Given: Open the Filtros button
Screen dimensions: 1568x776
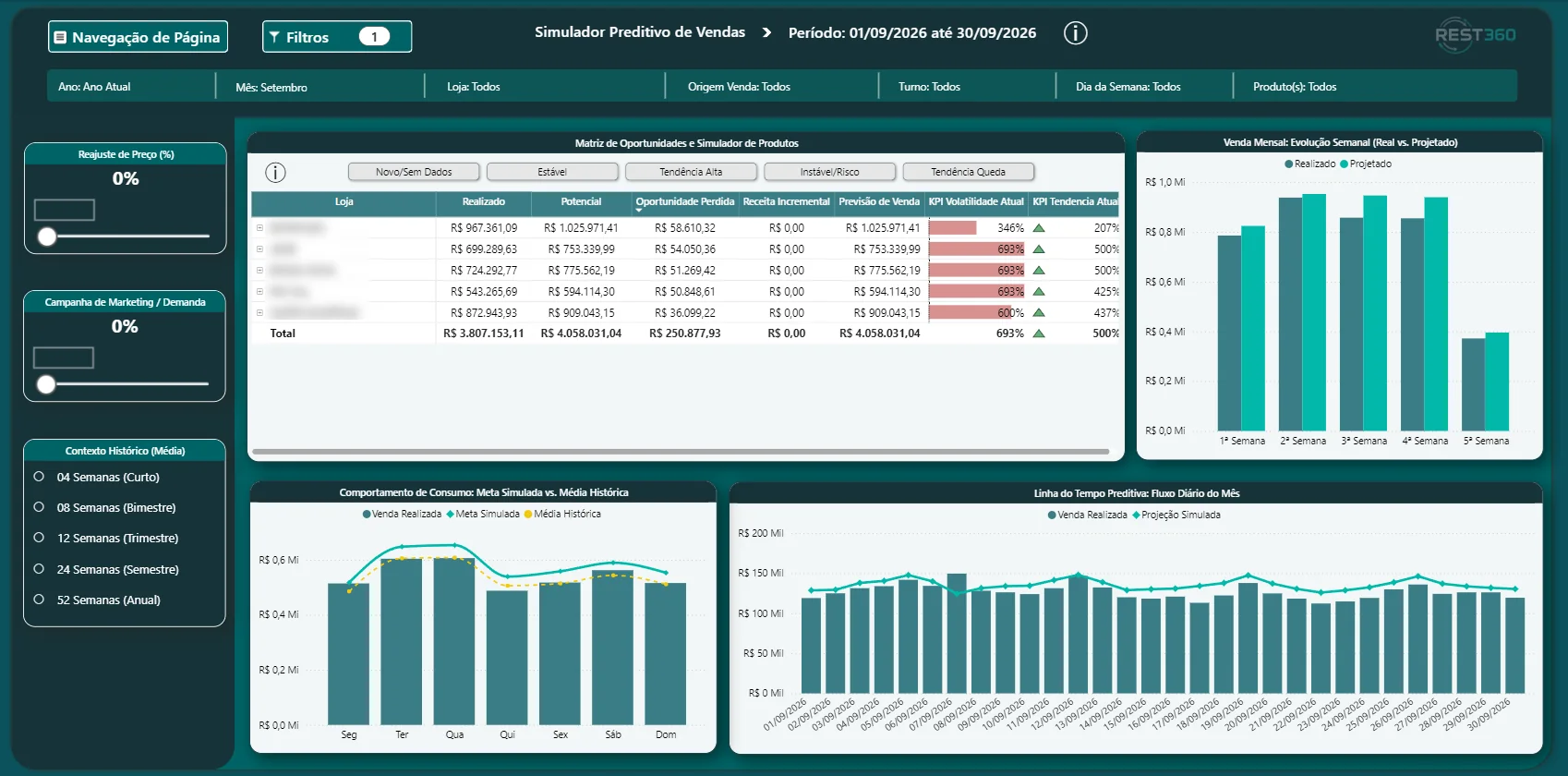Looking at the screenshot, I should (x=337, y=37).
